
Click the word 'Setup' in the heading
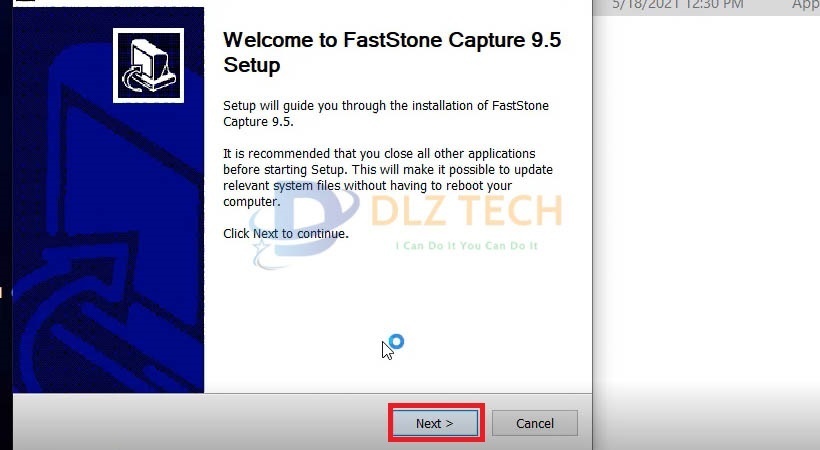pyautogui.click(x=252, y=65)
